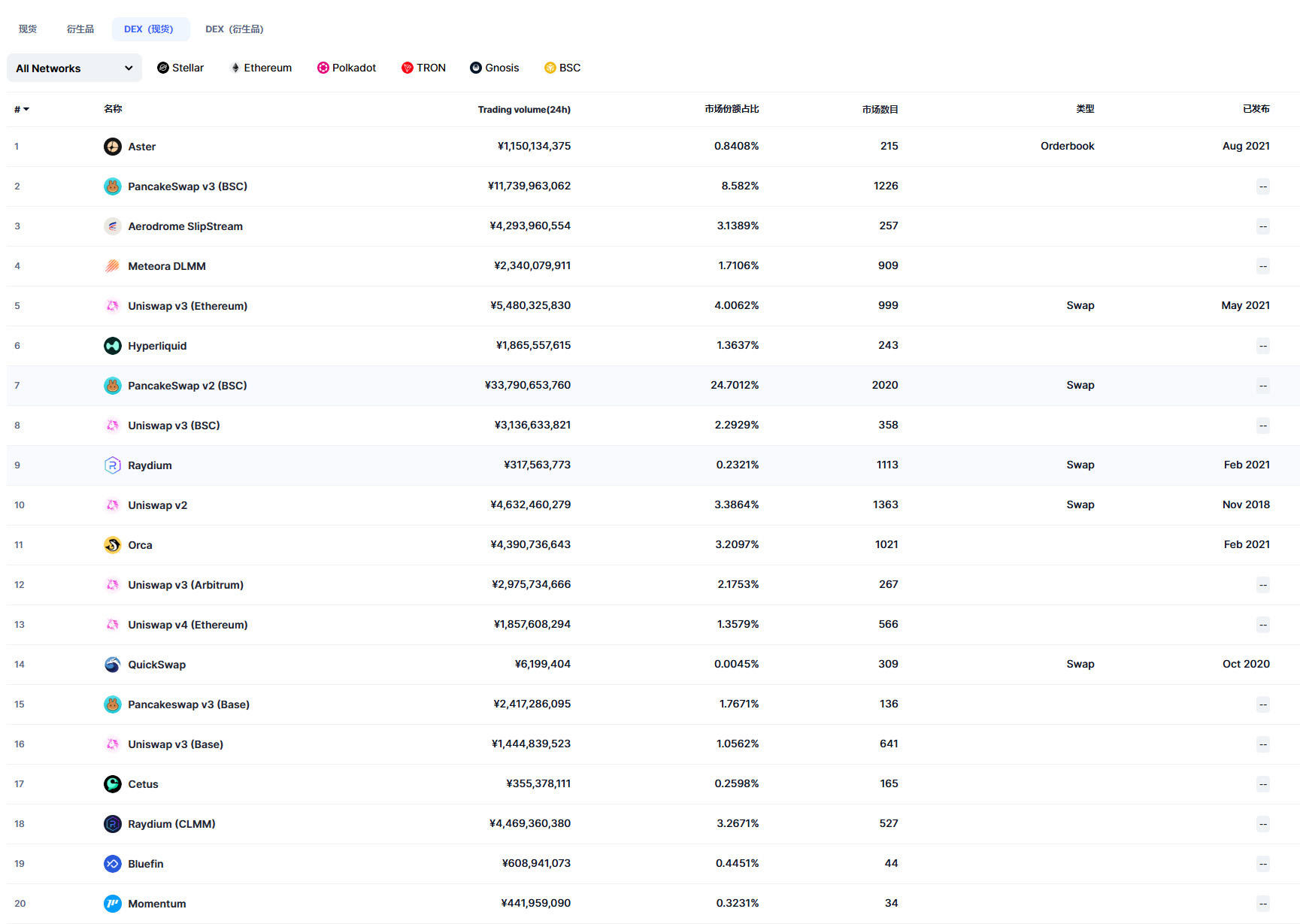Image resolution: width=1300 pixels, height=924 pixels.
Task: Open the Aster exchange name link
Action: [142, 147]
